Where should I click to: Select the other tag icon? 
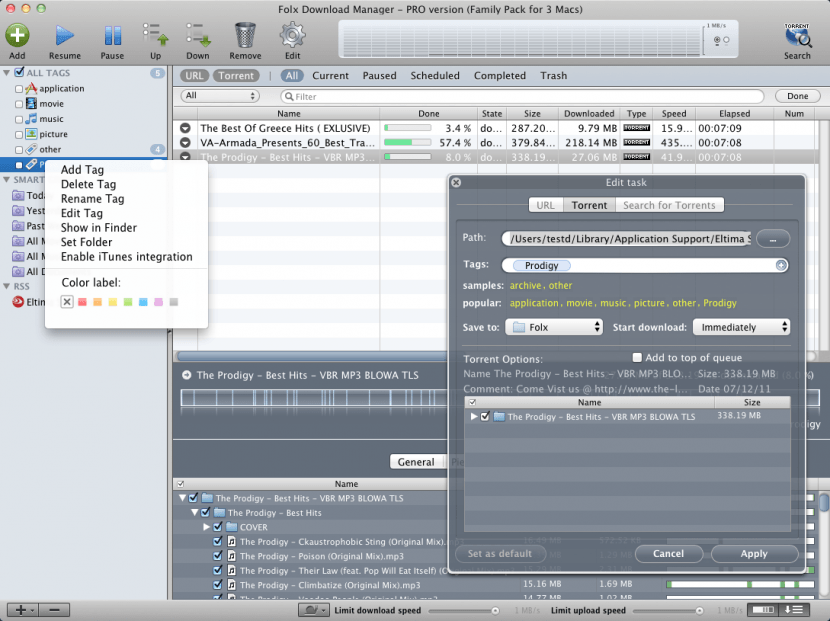click(31, 149)
